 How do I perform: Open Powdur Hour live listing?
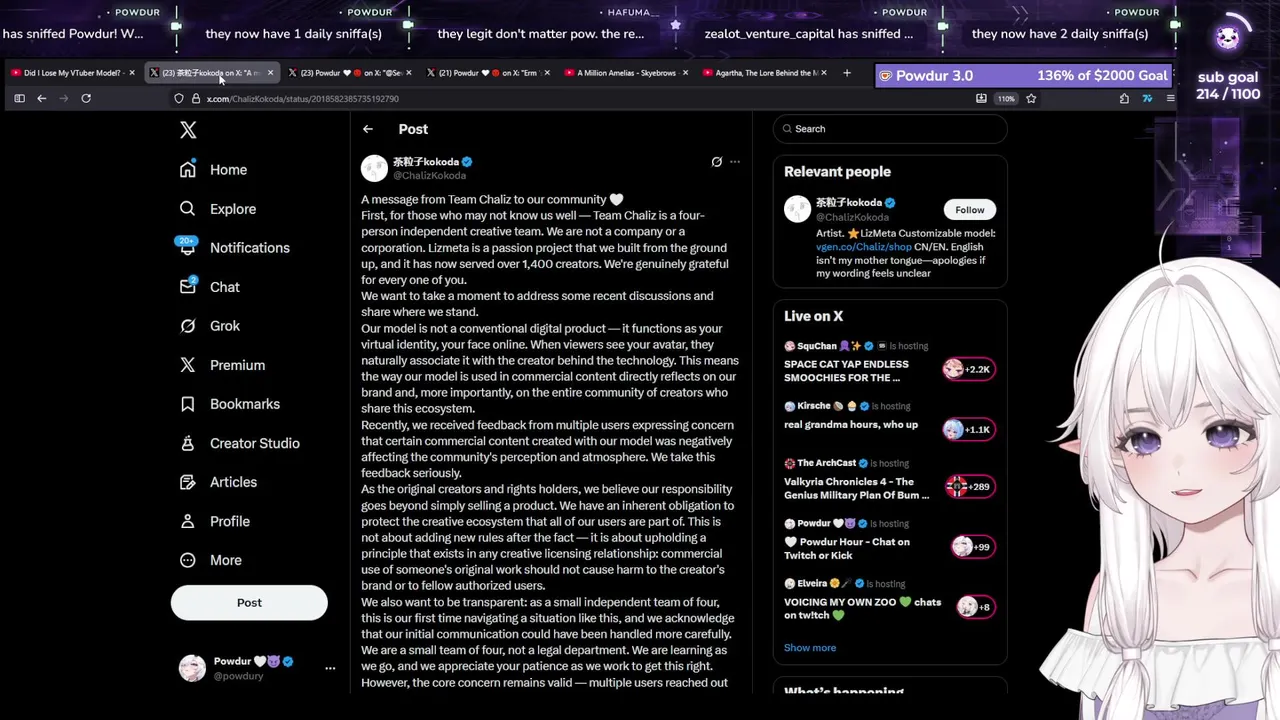coord(847,548)
